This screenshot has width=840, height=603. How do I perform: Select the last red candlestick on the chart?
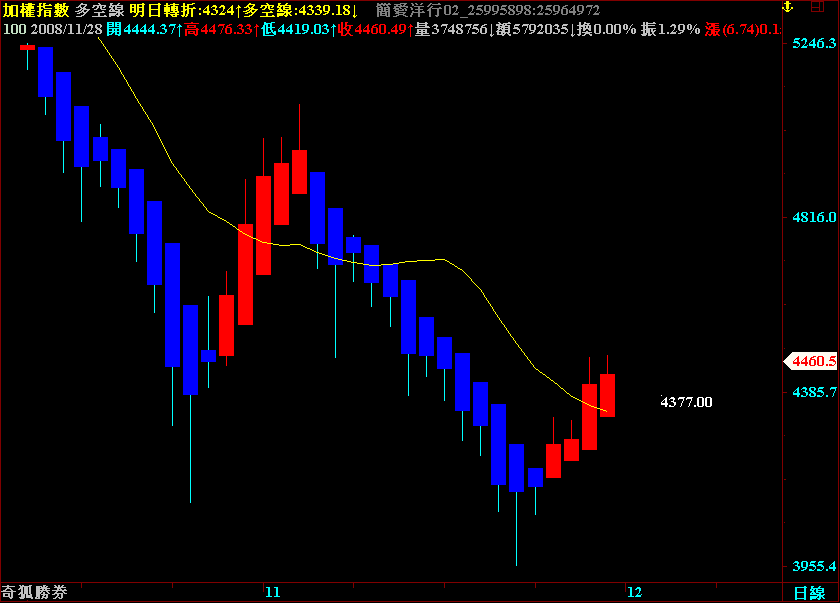click(607, 395)
